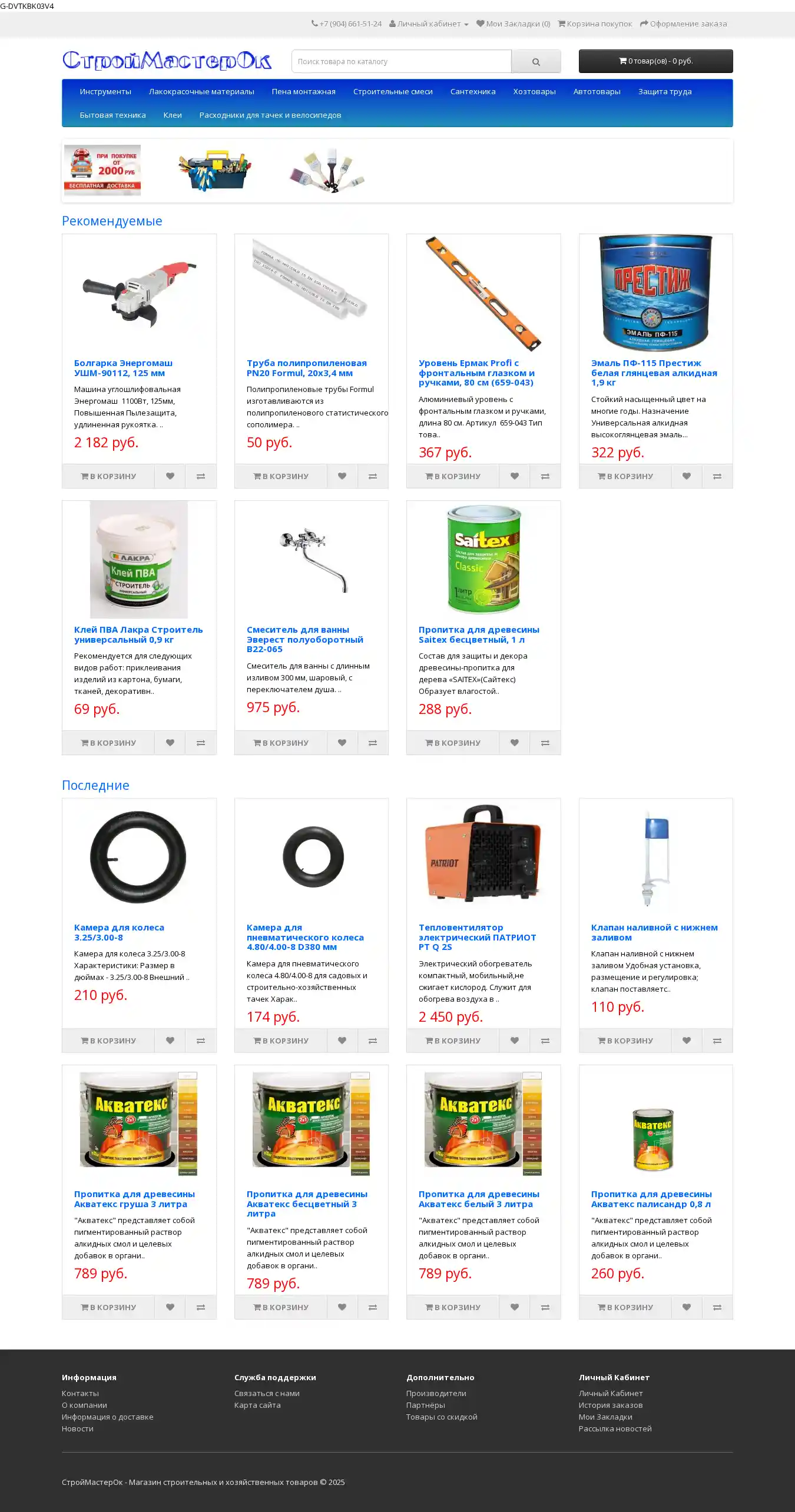Viewport: 795px width, 1512px height.
Task: Click heart icon under Клапан наливной
Action: [x=687, y=1041]
